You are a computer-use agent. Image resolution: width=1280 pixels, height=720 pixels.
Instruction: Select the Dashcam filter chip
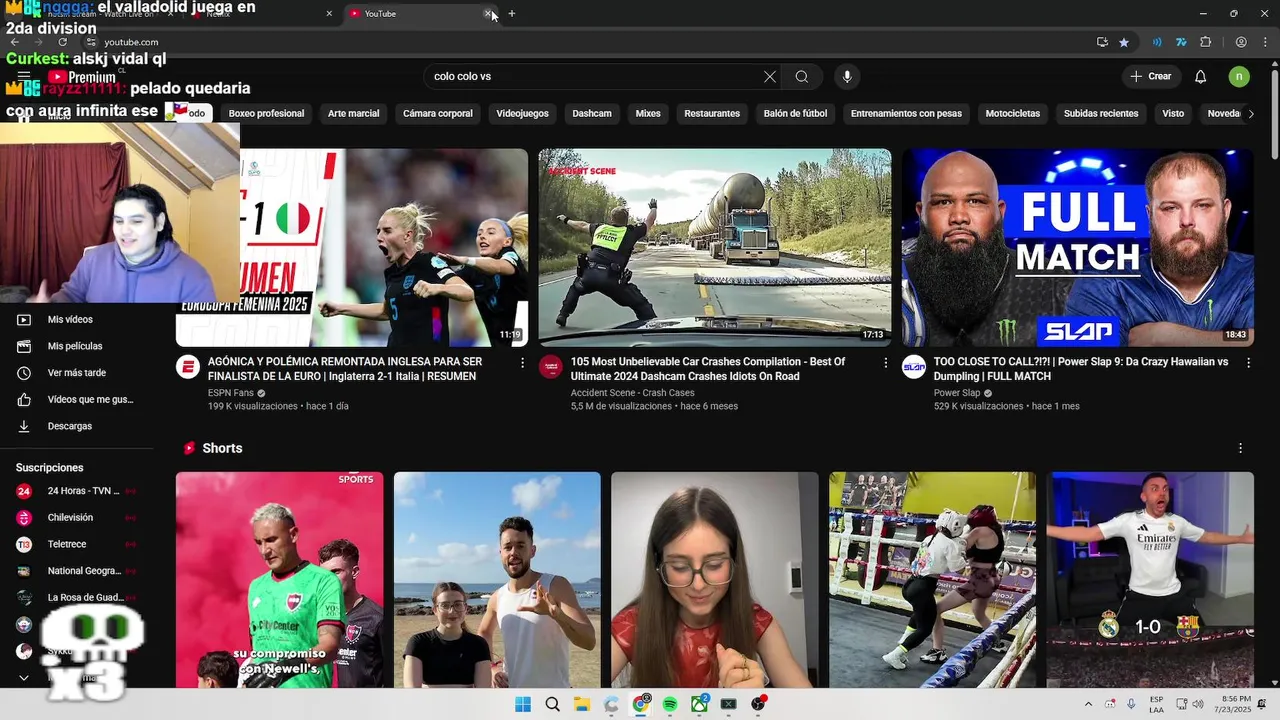click(x=592, y=114)
